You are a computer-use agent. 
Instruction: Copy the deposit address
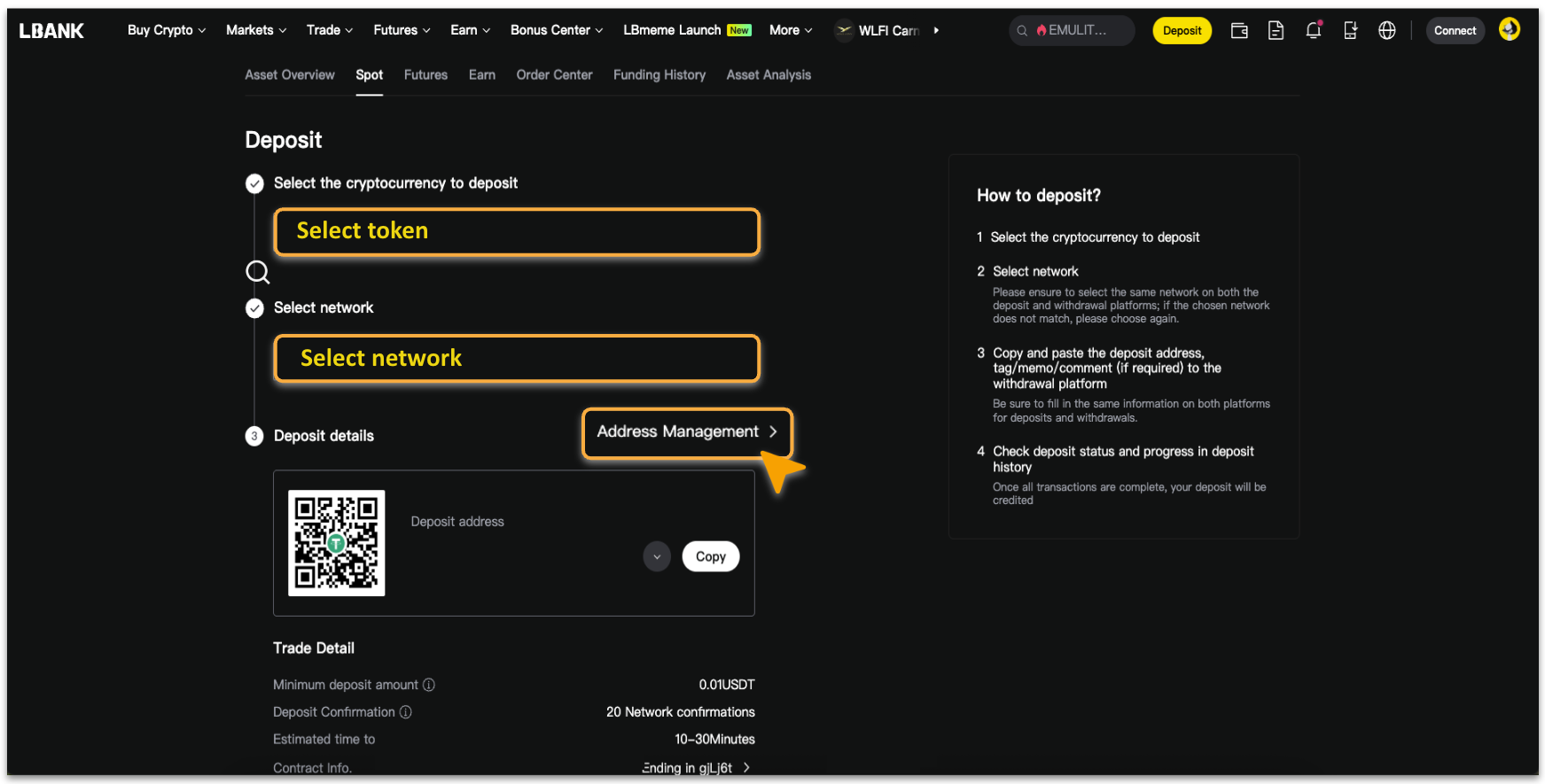(x=711, y=556)
